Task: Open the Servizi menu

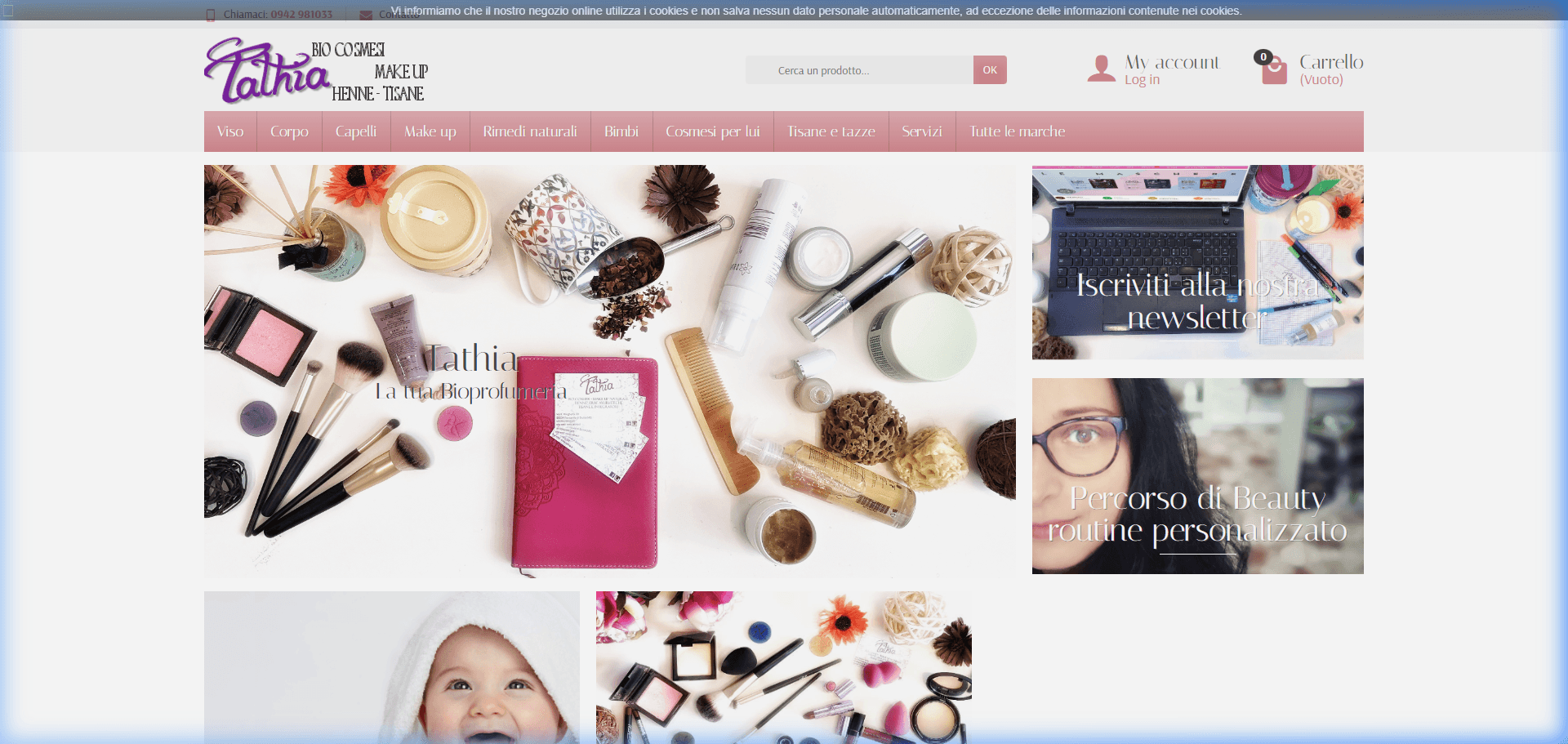Action: coord(922,131)
